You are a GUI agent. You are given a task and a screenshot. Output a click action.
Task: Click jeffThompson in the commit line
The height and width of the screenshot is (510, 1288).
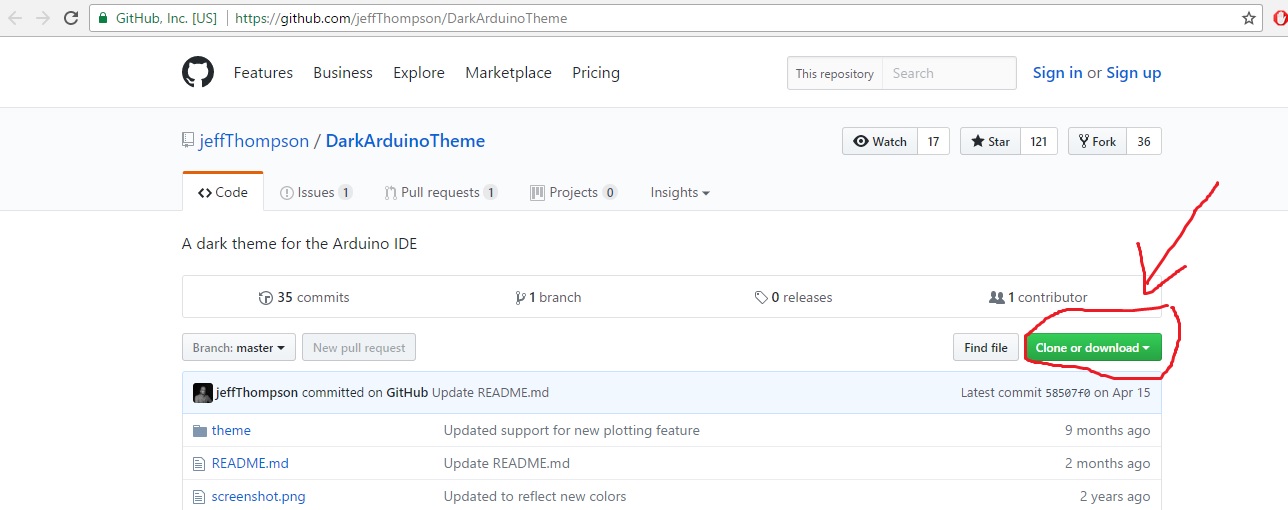click(x=257, y=393)
